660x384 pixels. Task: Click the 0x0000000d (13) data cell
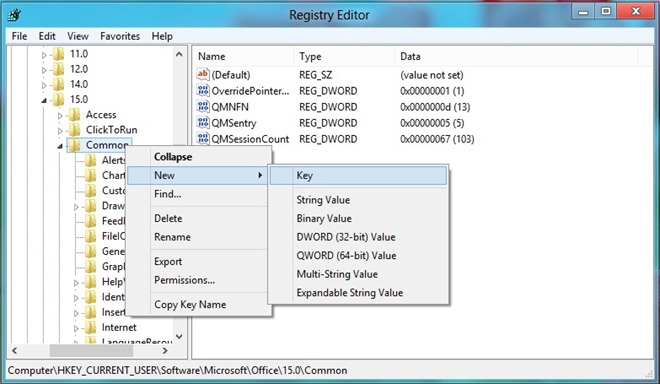pos(435,107)
